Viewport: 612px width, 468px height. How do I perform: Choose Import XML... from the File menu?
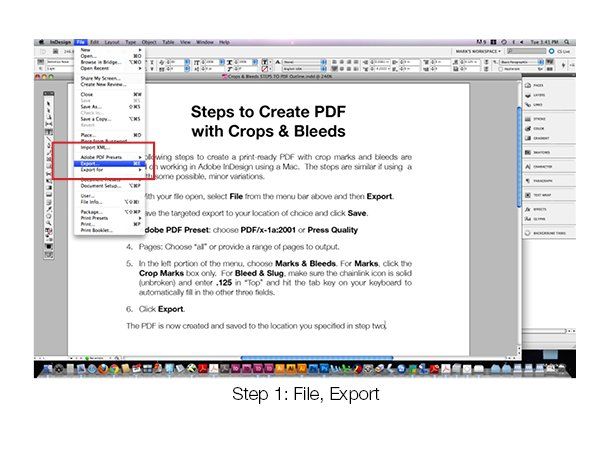110,147
